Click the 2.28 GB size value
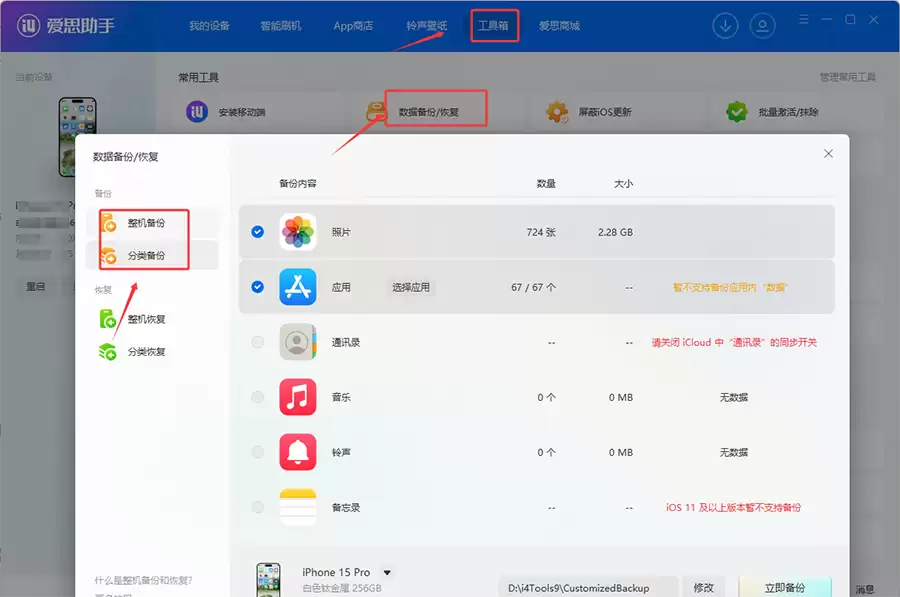The height and width of the screenshot is (597, 900). [615, 232]
